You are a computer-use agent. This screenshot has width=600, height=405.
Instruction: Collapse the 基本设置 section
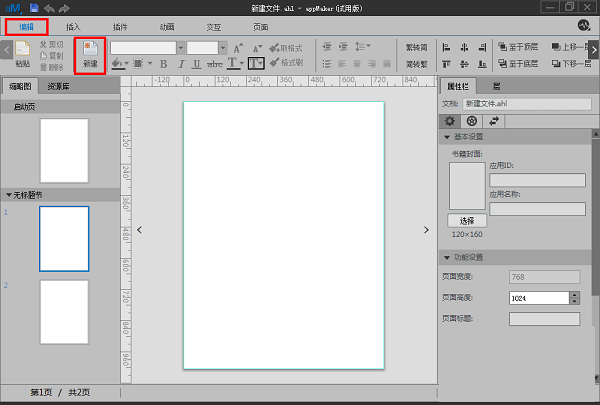(446, 137)
